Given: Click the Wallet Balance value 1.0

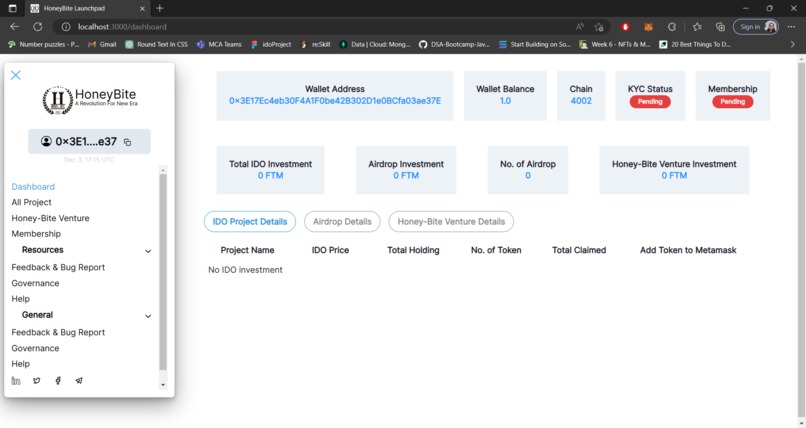Looking at the screenshot, I should (x=505, y=101).
